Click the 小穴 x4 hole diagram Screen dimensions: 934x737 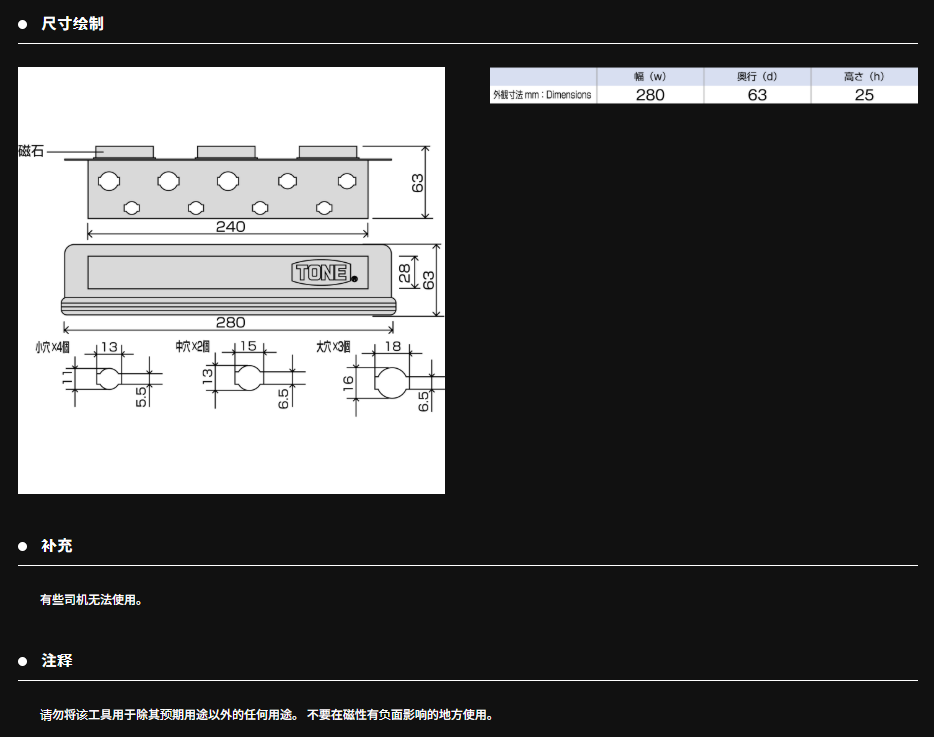pos(108,377)
